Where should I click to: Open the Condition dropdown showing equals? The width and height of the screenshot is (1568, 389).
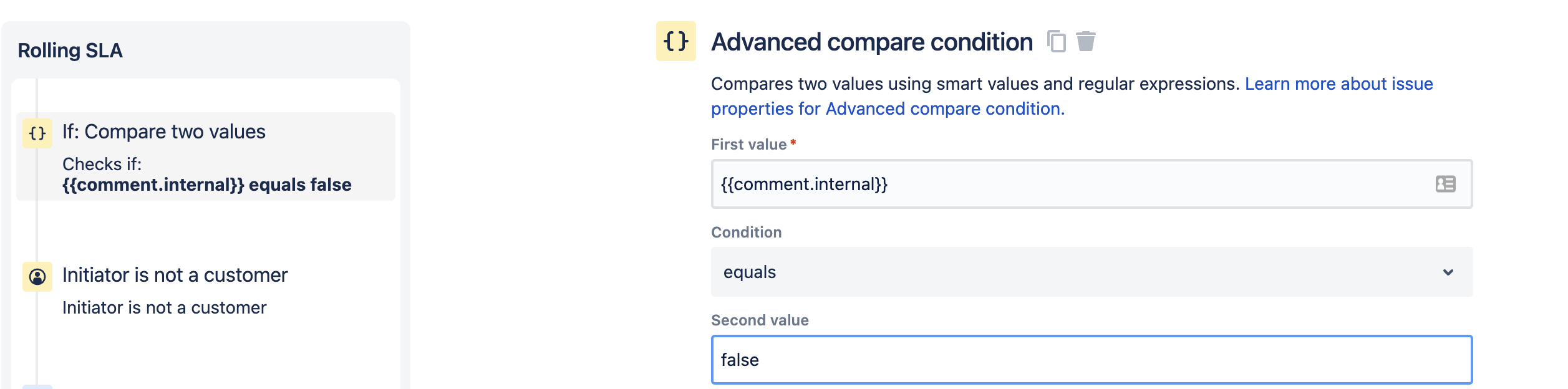point(1060,272)
